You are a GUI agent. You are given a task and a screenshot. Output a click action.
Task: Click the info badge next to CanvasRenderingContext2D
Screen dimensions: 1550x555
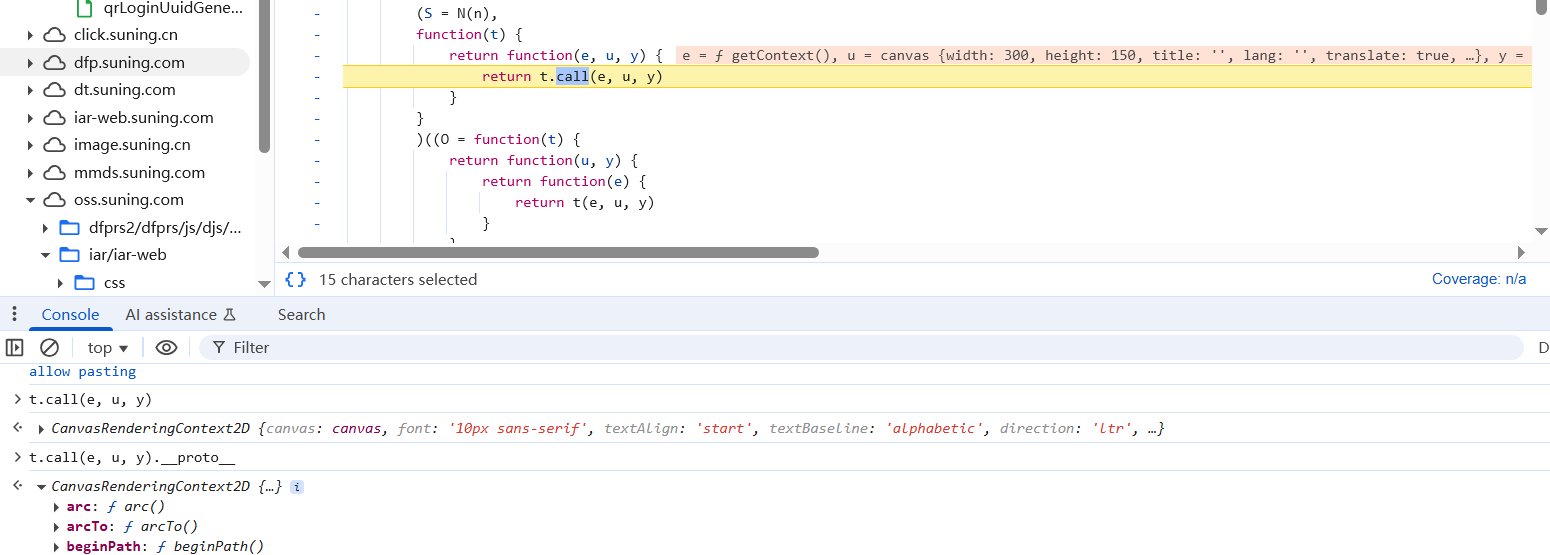(297, 487)
